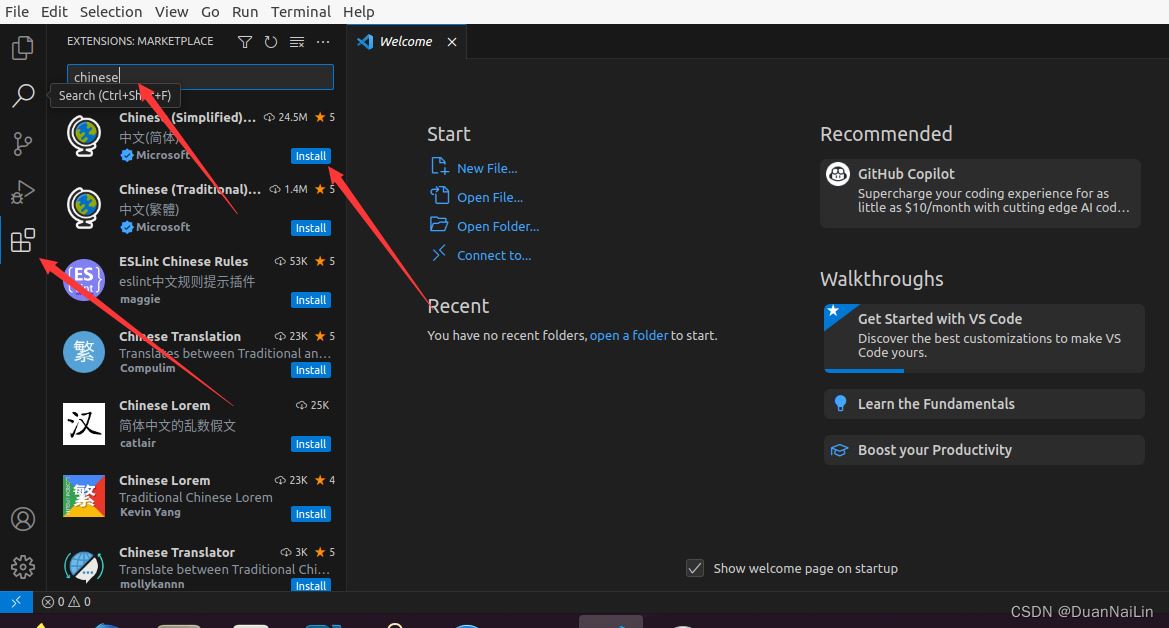Click 'open a folder' link under Recent

(628, 336)
